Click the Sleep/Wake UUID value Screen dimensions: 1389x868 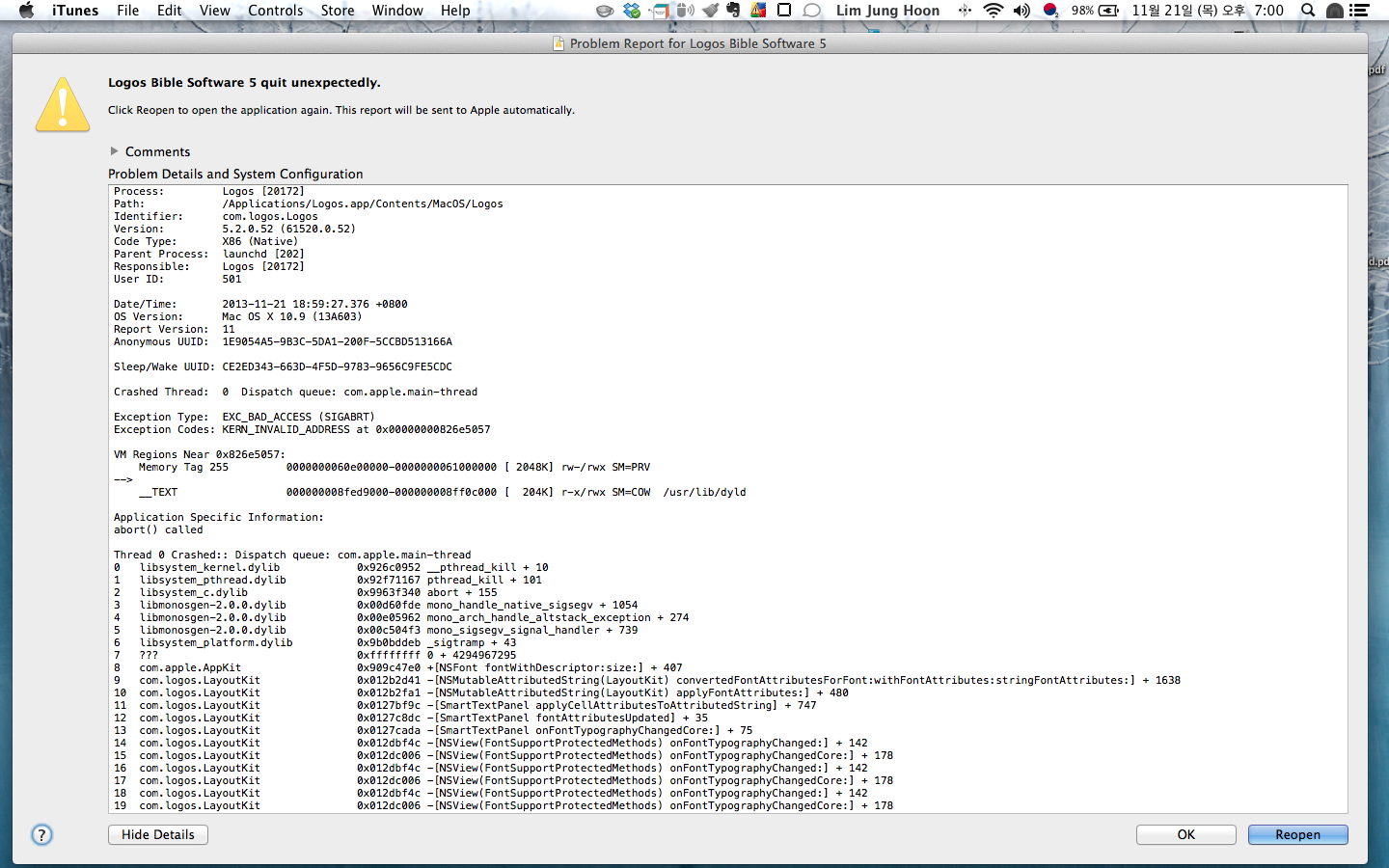click(338, 366)
